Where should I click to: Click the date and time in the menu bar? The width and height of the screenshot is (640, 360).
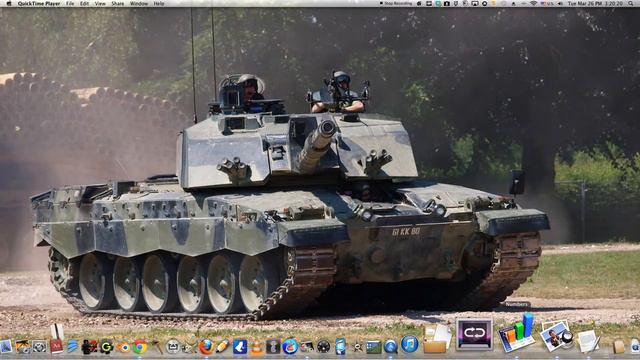tap(596, 3)
